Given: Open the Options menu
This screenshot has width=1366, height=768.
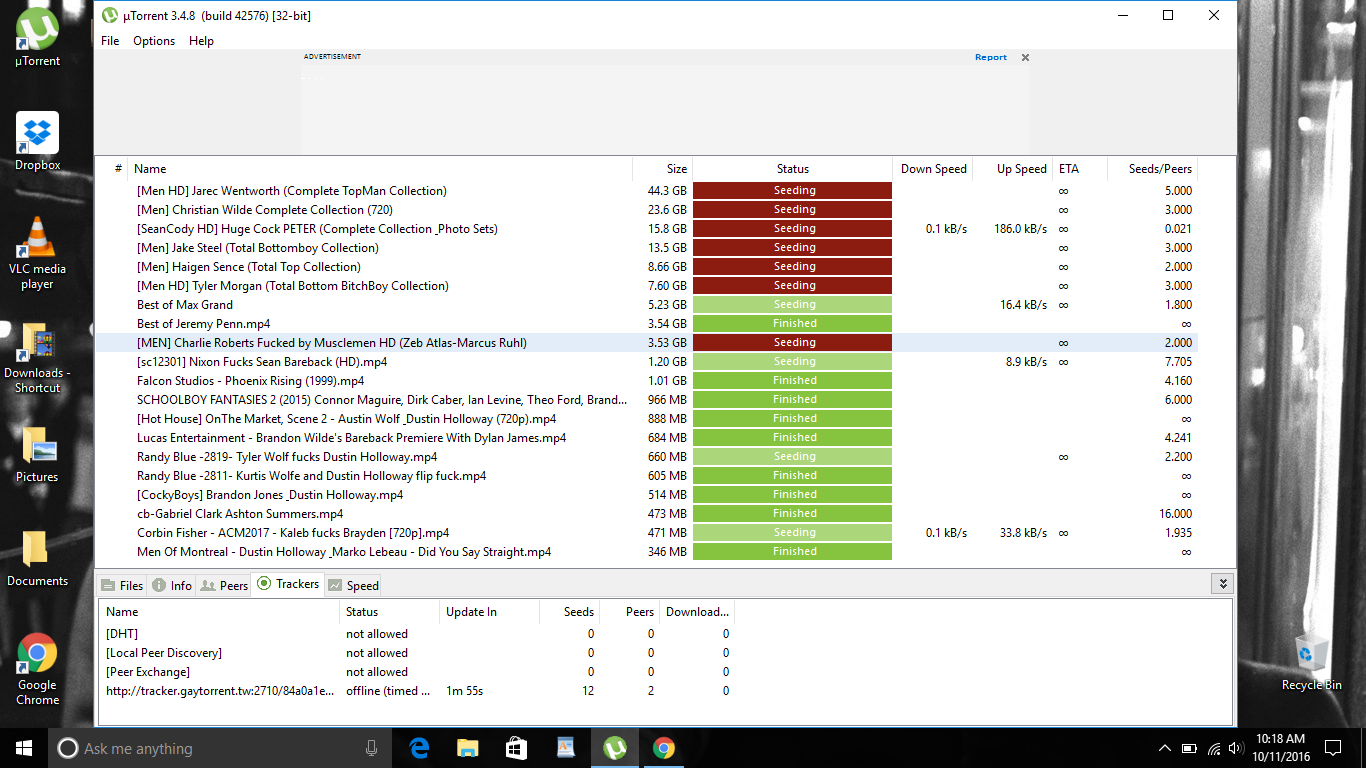Looking at the screenshot, I should click(x=154, y=41).
